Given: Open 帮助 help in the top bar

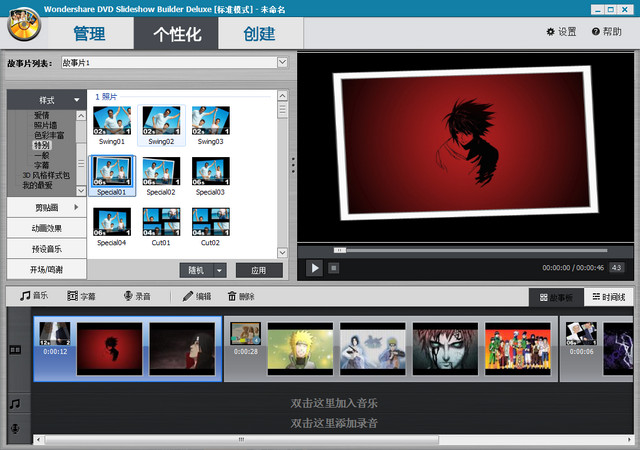Looking at the screenshot, I should click(x=606, y=32).
